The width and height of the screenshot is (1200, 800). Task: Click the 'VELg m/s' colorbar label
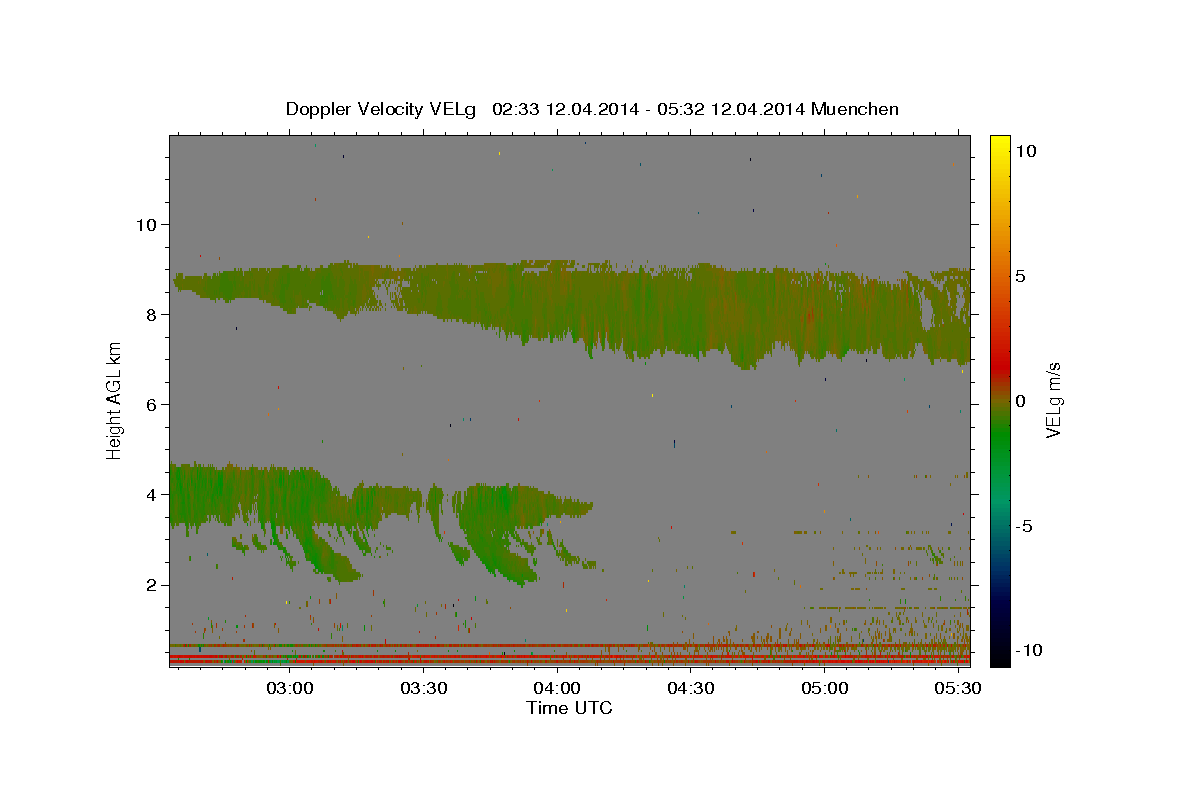(1053, 400)
